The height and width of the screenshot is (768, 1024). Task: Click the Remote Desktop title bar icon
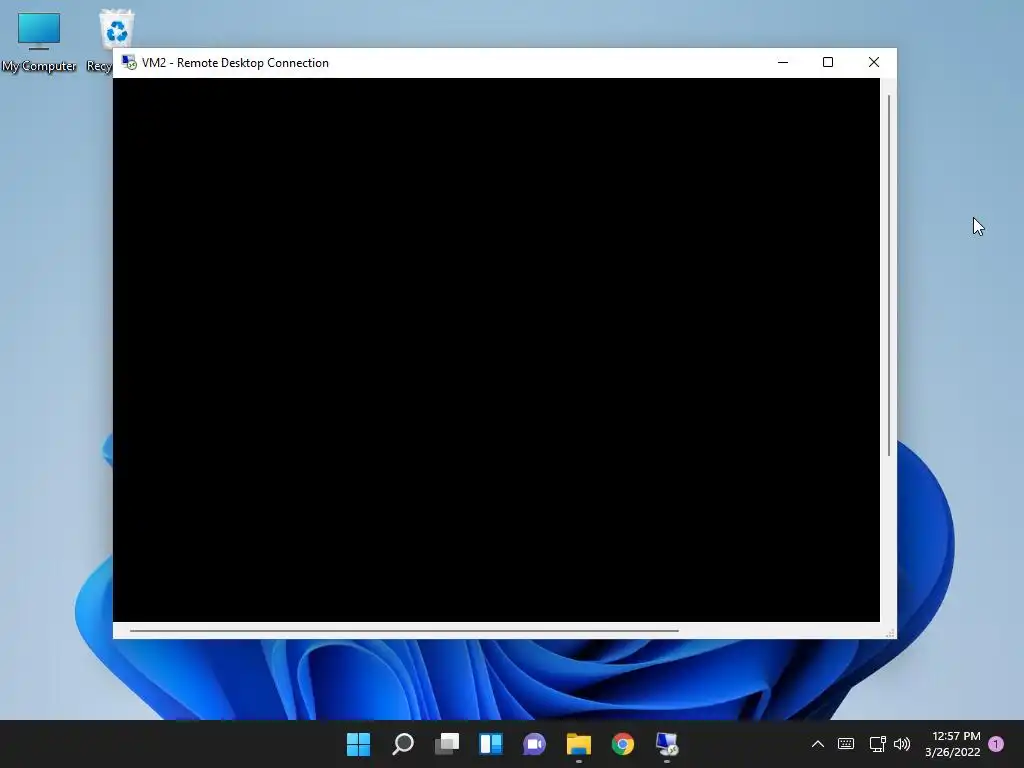pyautogui.click(x=129, y=63)
